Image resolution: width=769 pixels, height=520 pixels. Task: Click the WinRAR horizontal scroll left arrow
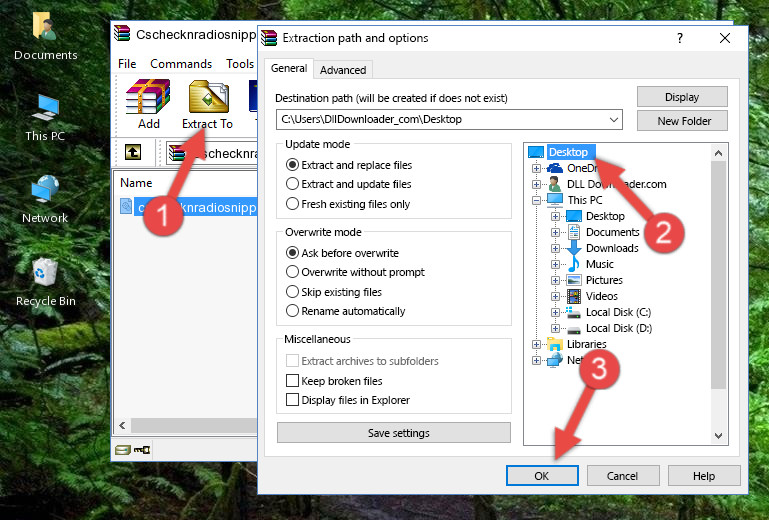[123, 425]
